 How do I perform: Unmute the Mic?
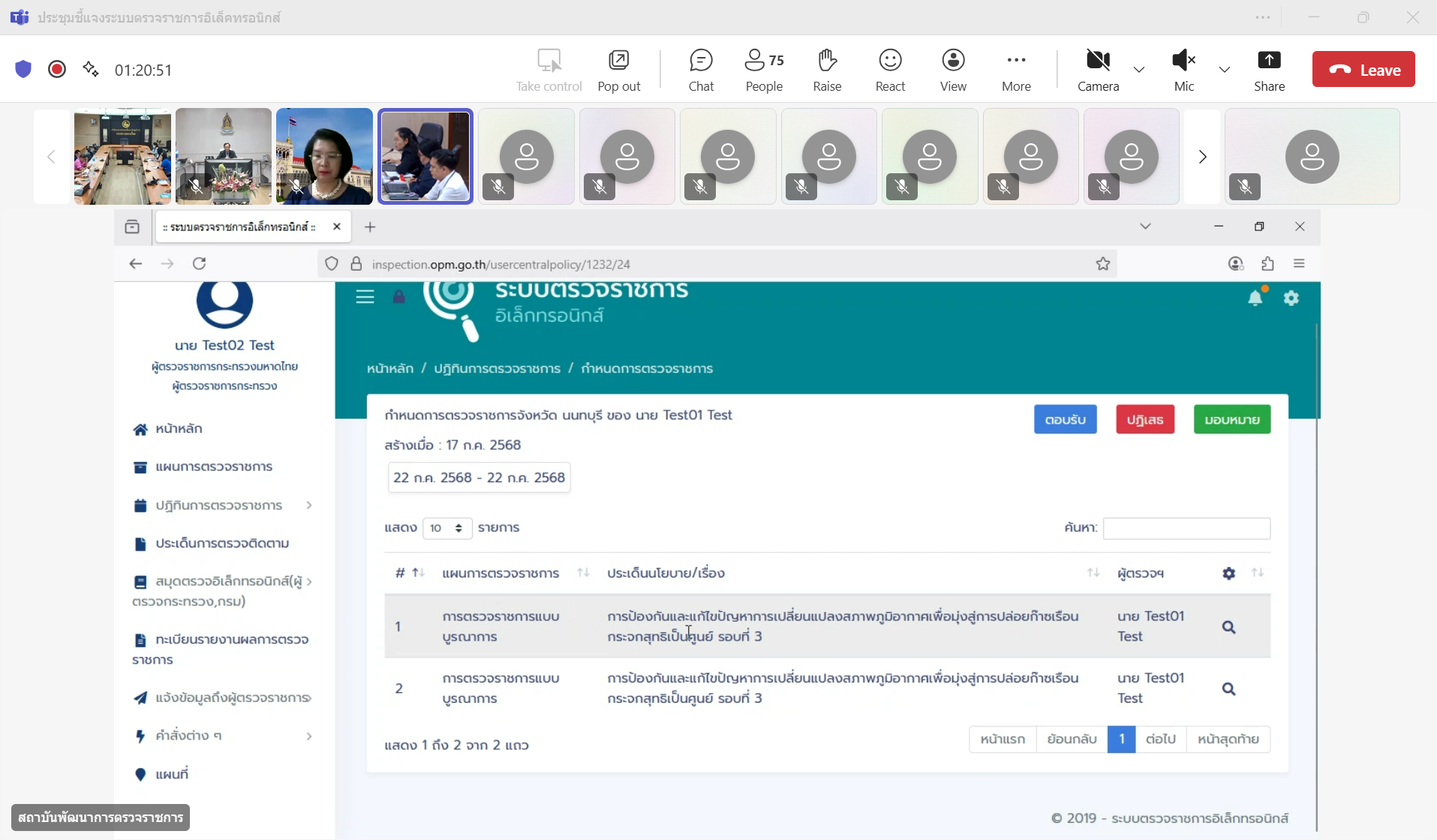tap(1183, 70)
